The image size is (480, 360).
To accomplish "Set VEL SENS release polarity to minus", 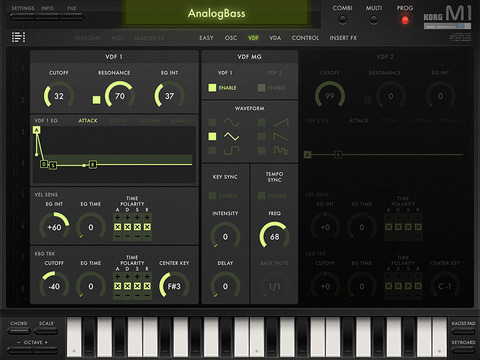I will click(x=147, y=236).
